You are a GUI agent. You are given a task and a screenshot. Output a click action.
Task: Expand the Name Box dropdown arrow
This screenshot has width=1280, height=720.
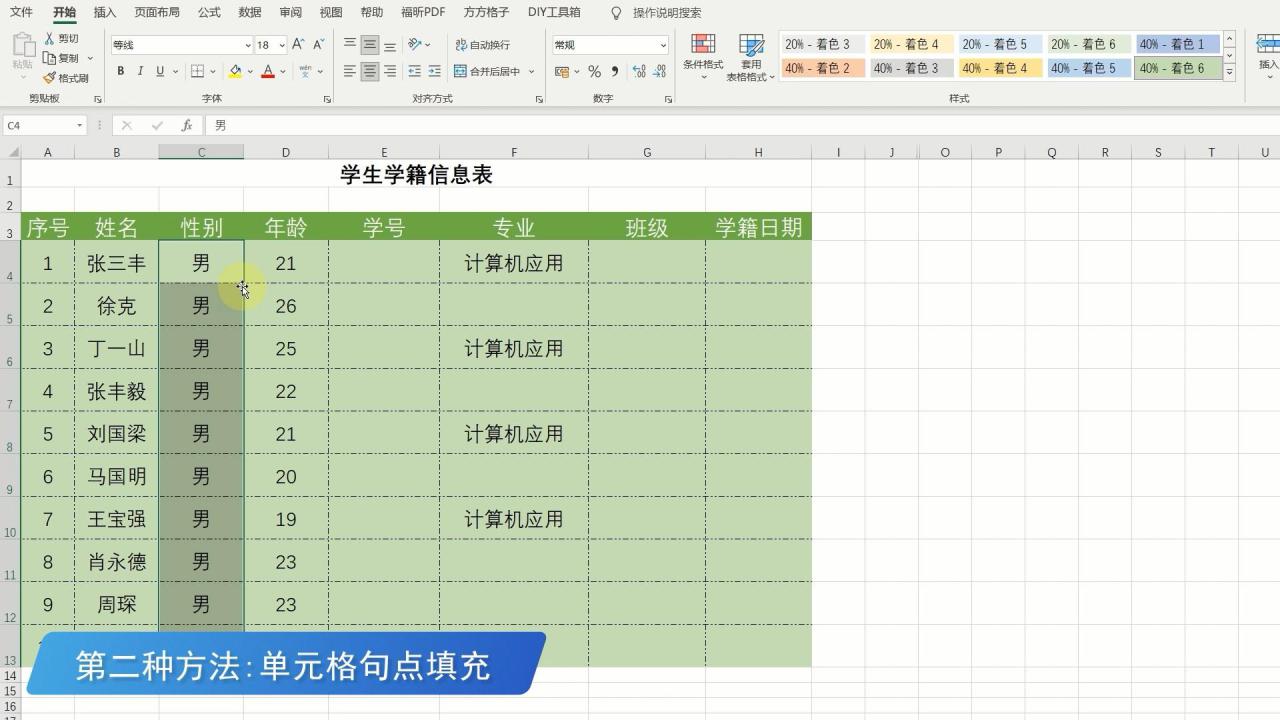pyautogui.click(x=79, y=125)
